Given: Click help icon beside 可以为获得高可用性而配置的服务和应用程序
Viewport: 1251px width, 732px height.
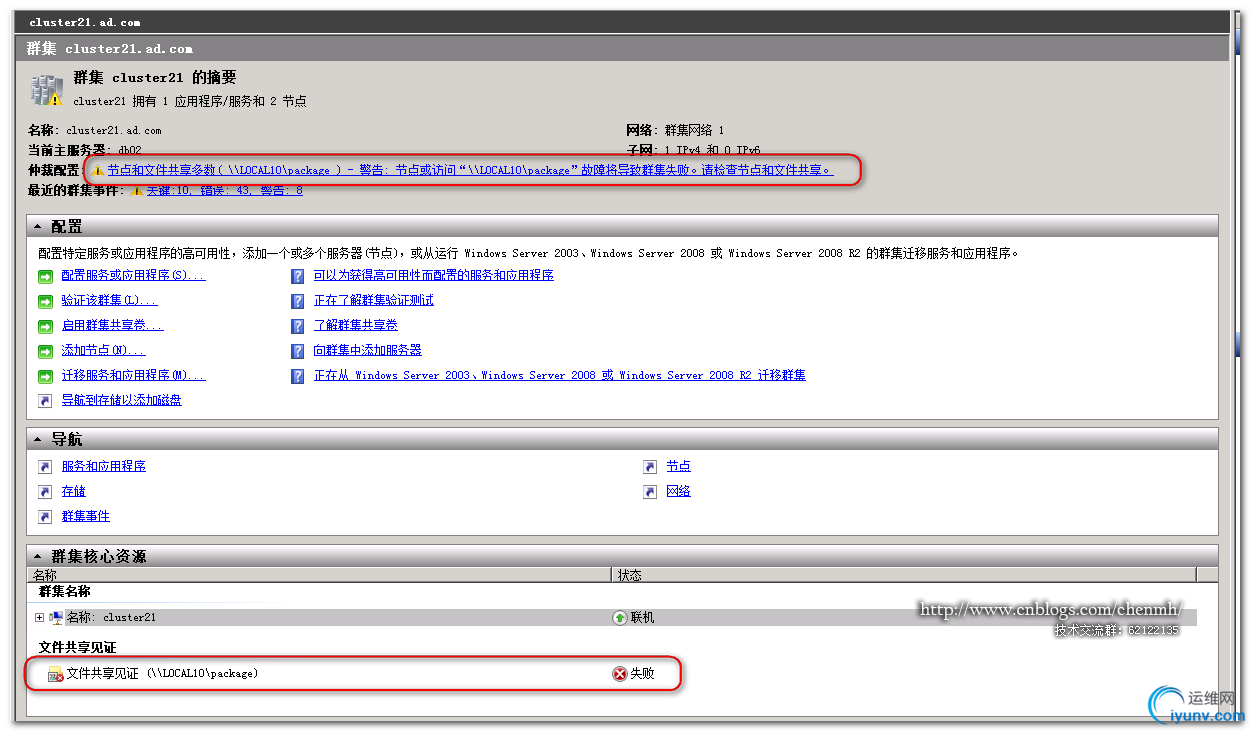Looking at the screenshot, I should (x=297, y=276).
